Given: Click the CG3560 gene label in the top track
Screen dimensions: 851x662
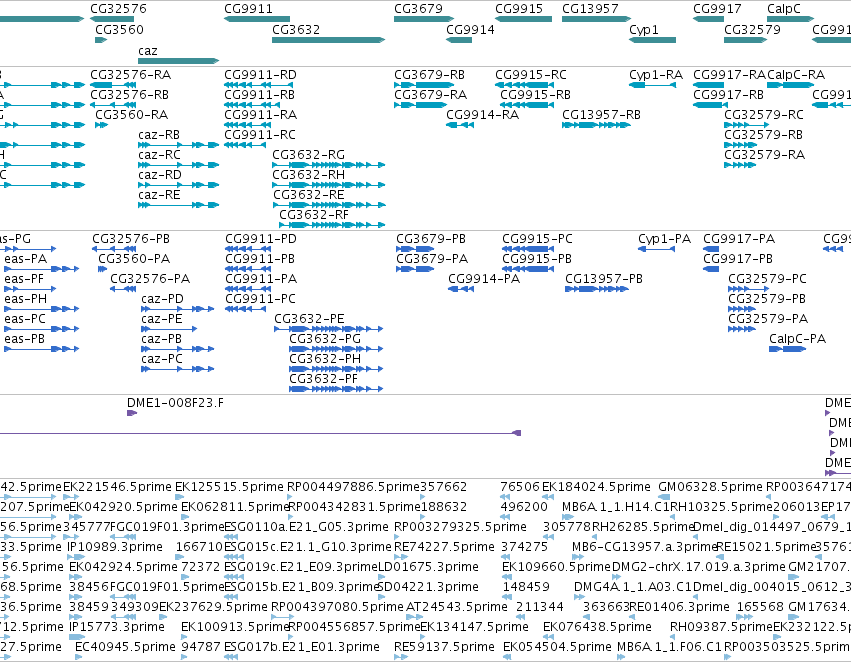Looking at the screenshot, I should pos(119,29).
